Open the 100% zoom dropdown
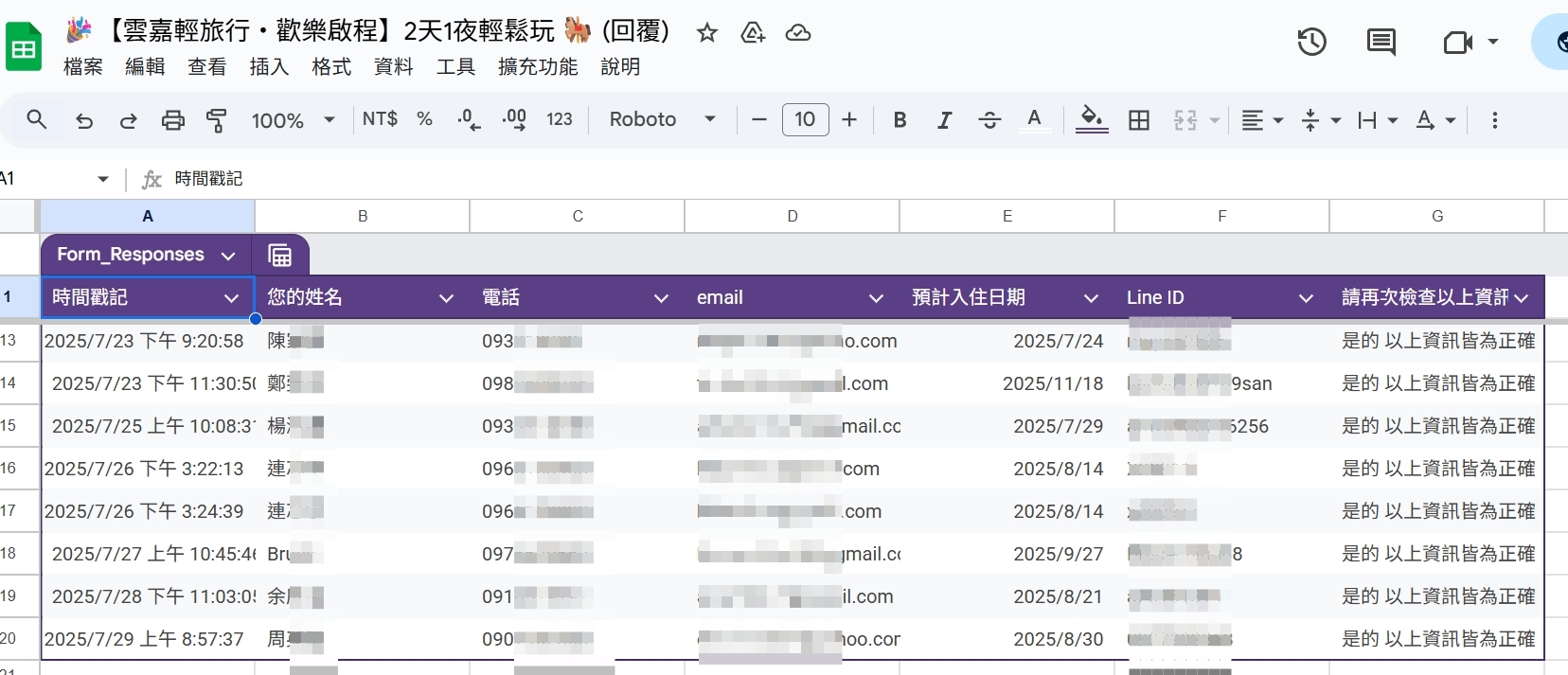Viewport: 1568px width, 675px height. 294,120
